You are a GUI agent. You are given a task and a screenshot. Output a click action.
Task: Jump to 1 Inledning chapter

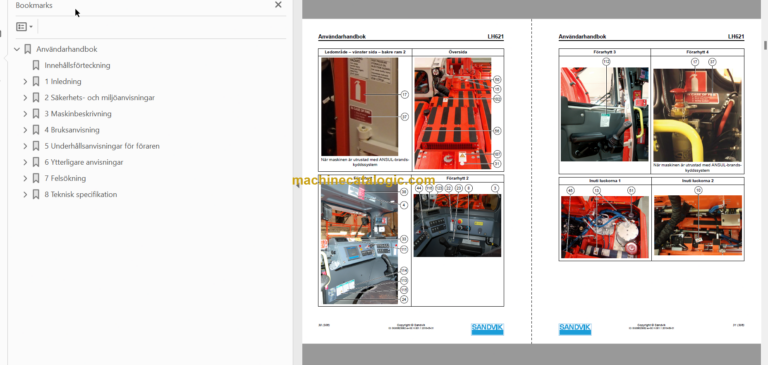coord(63,82)
